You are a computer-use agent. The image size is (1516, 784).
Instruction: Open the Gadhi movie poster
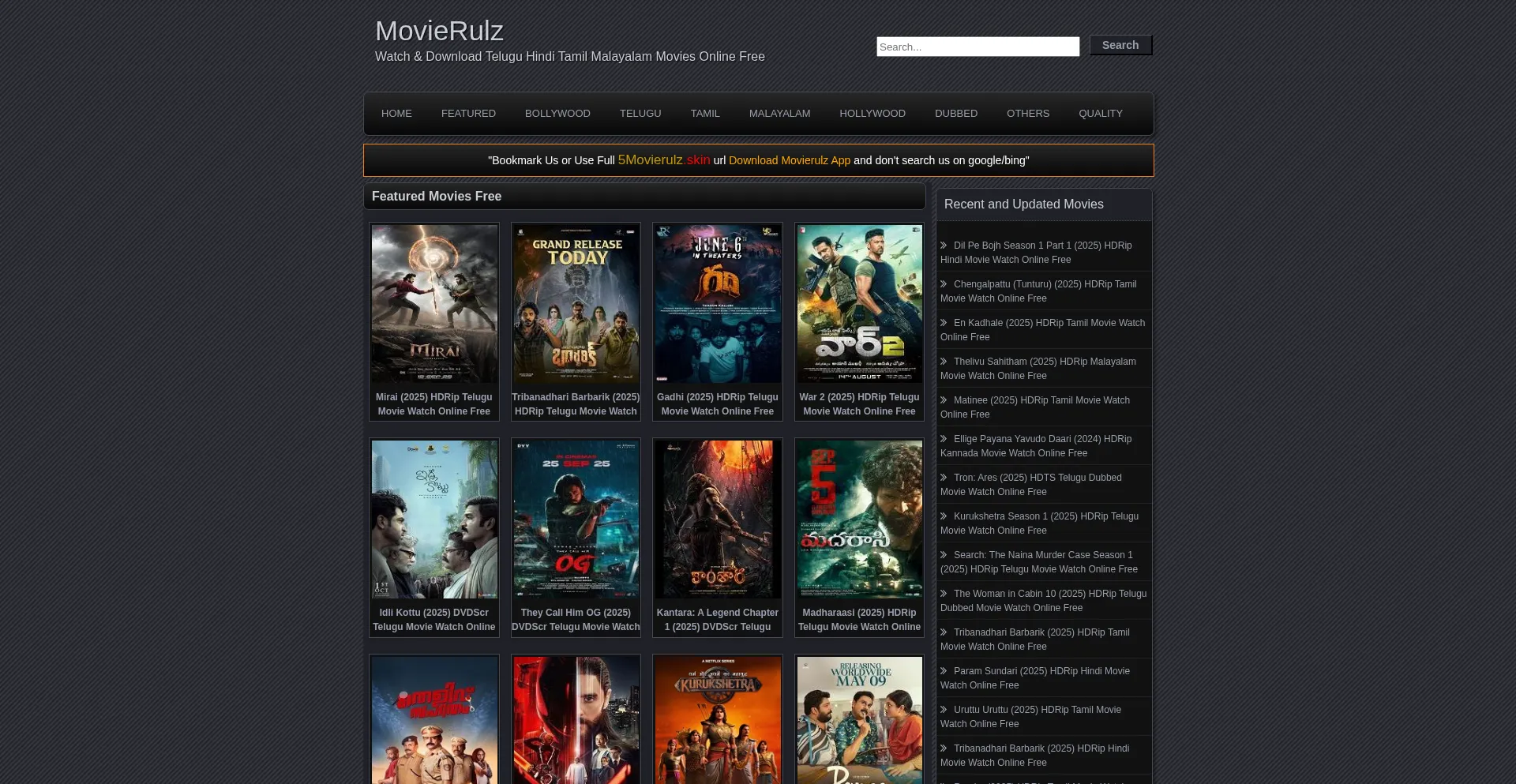717,304
